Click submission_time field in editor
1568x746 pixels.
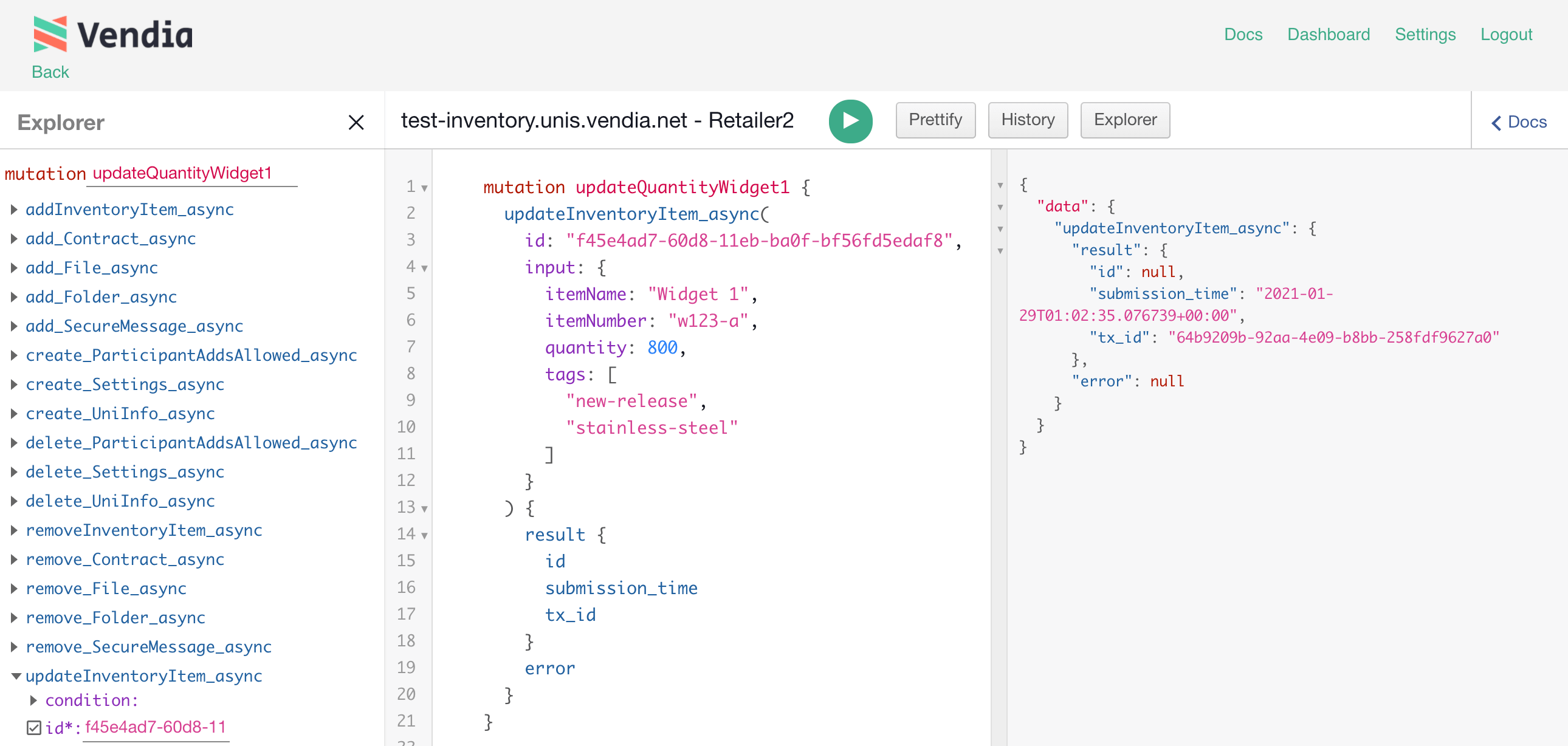(622, 588)
